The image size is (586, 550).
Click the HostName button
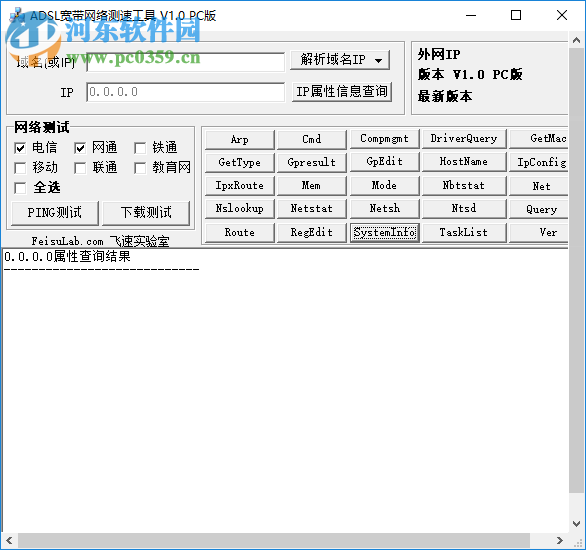coord(464,162)
